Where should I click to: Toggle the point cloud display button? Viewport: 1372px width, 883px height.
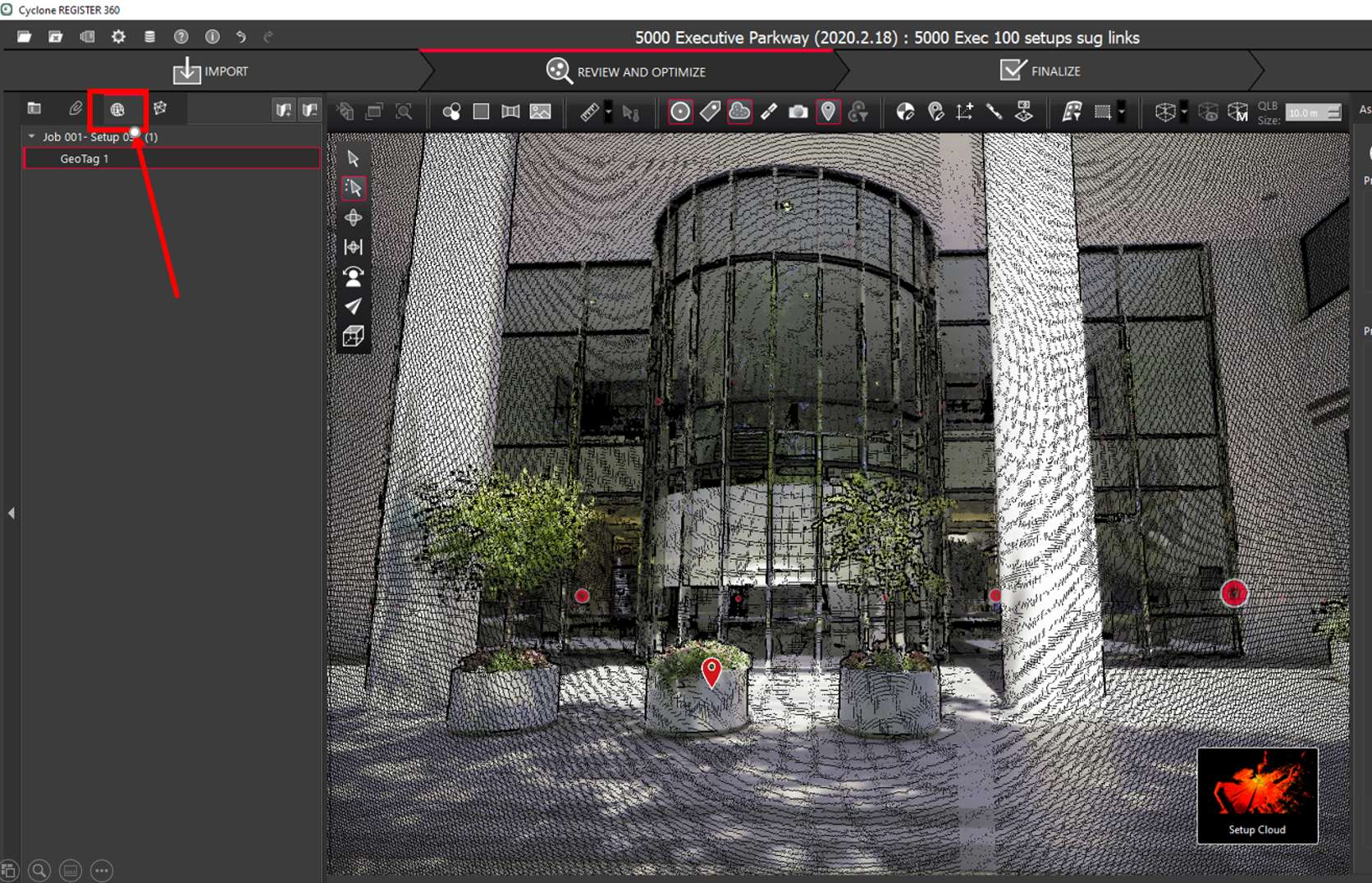(739, 112)
